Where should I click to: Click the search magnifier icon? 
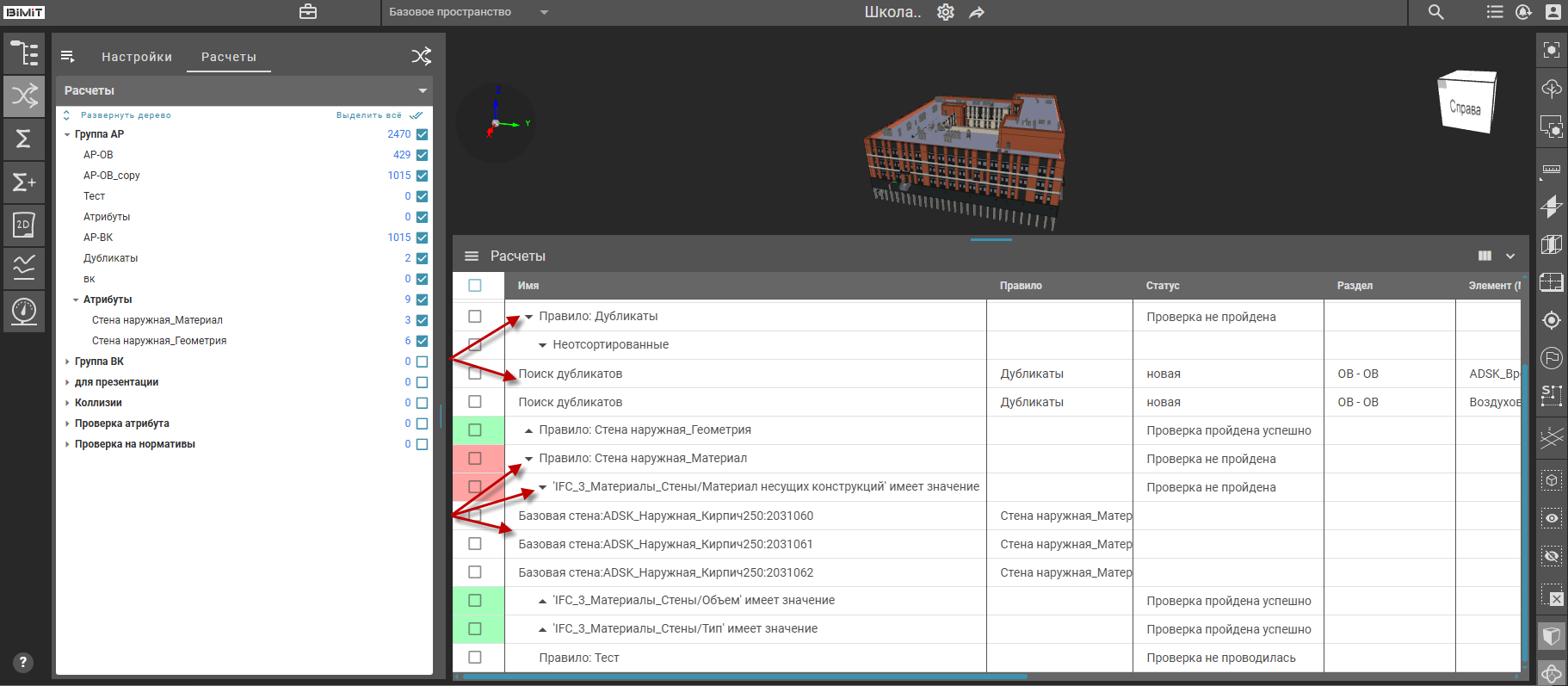pyautogui.click(x=1435, y=12)
